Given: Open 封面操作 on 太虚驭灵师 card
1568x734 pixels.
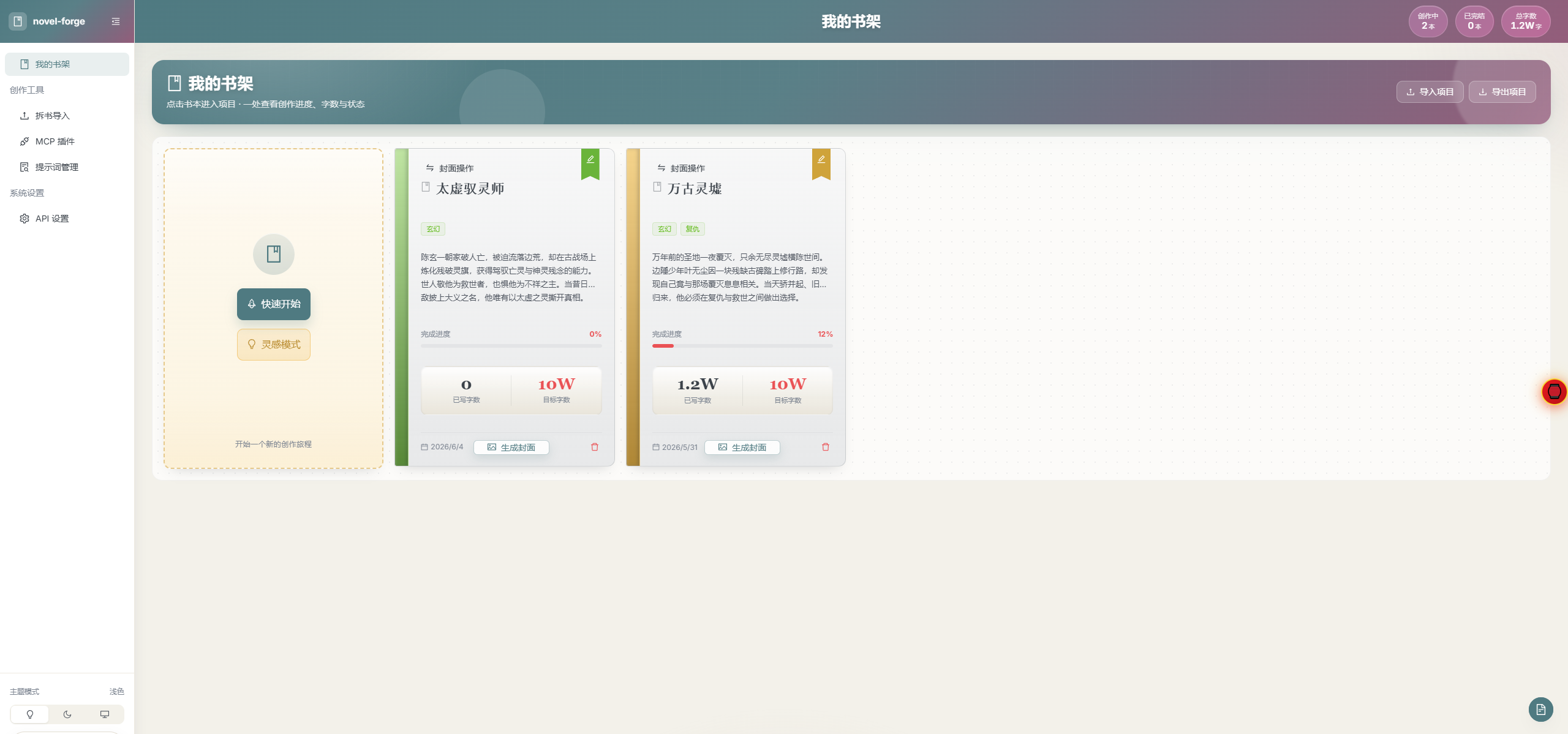Looking at the screenshot, I should tap(450, 168).
